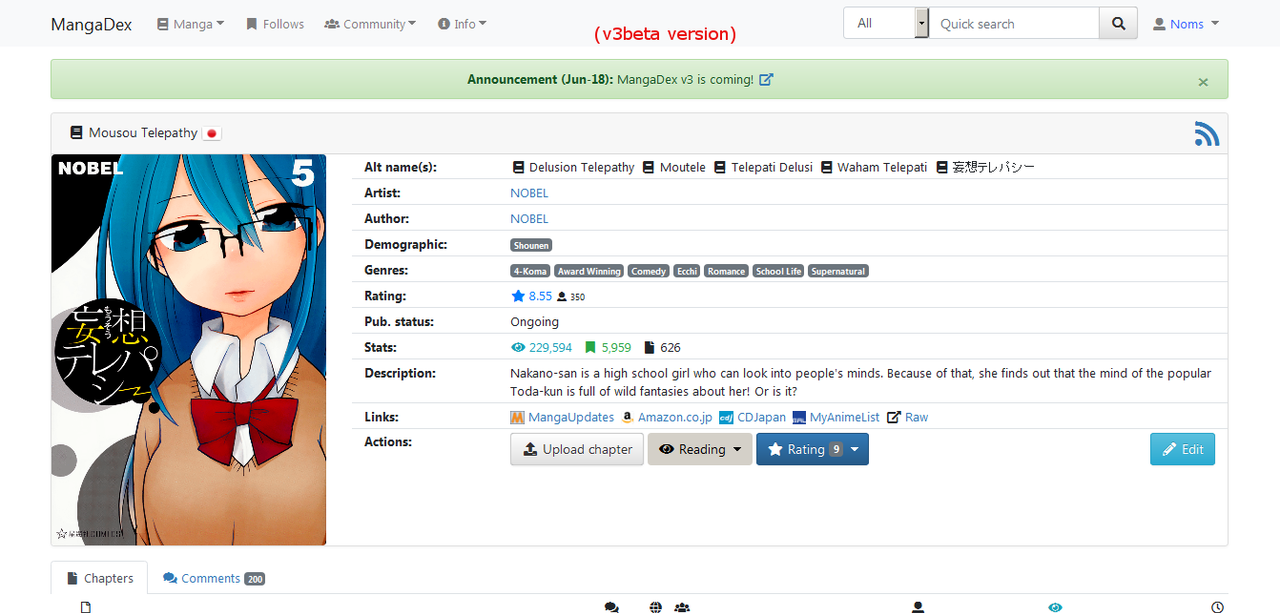Switch to the Chapters tab

tap(99, 578)
